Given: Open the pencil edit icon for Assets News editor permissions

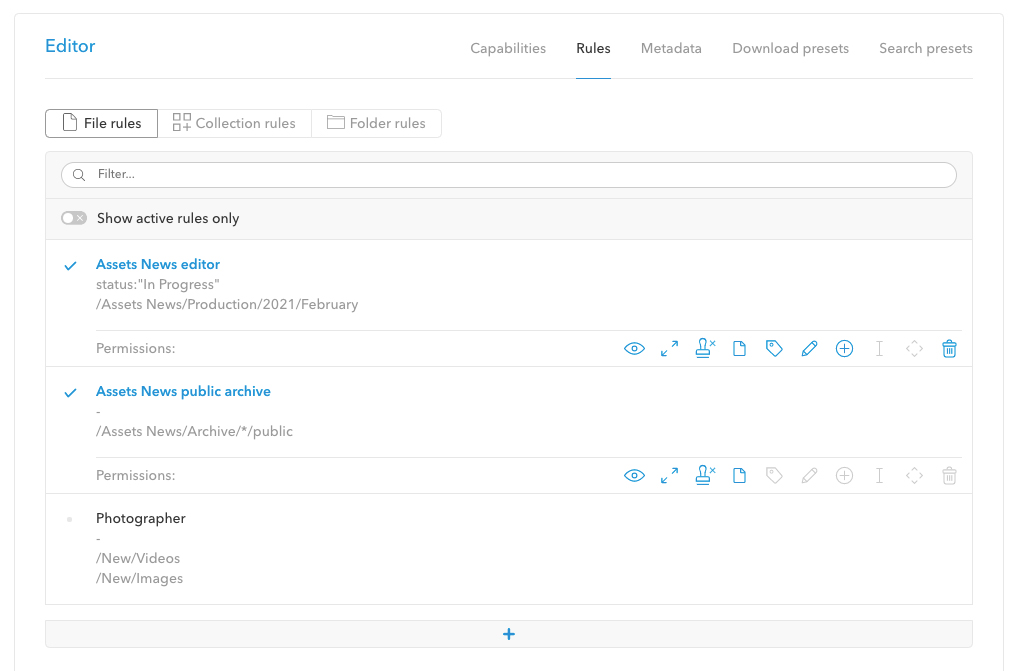Looking at the screenshot, I should point(809,348).
